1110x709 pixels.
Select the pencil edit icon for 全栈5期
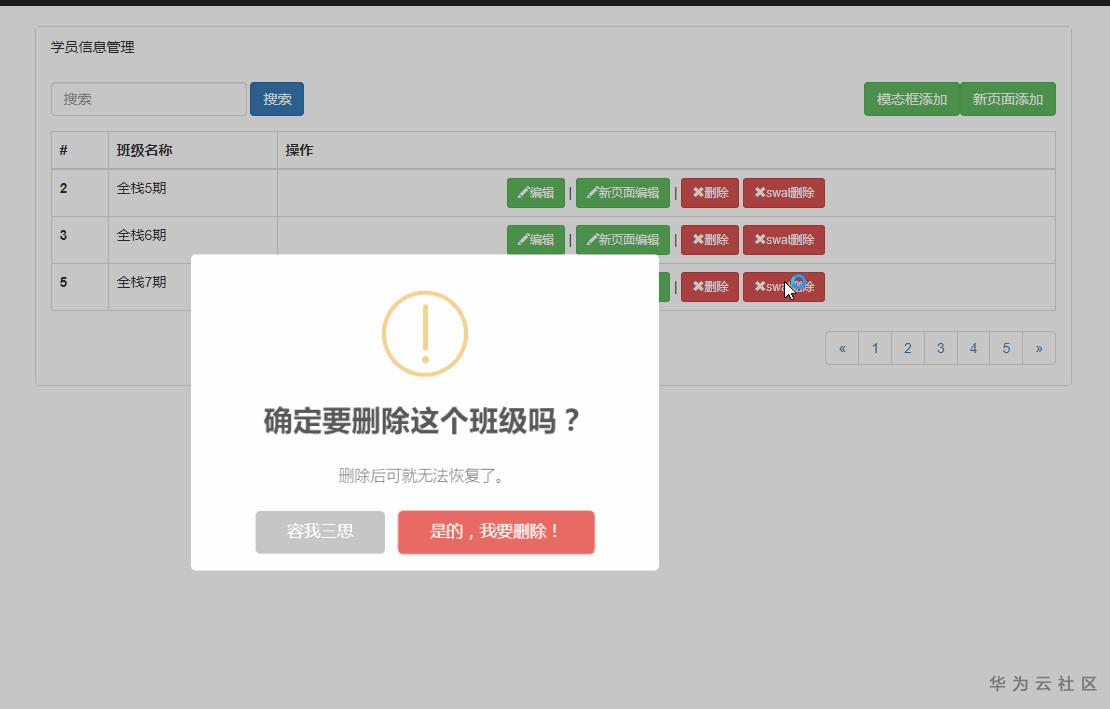click(x=523, y=193)
